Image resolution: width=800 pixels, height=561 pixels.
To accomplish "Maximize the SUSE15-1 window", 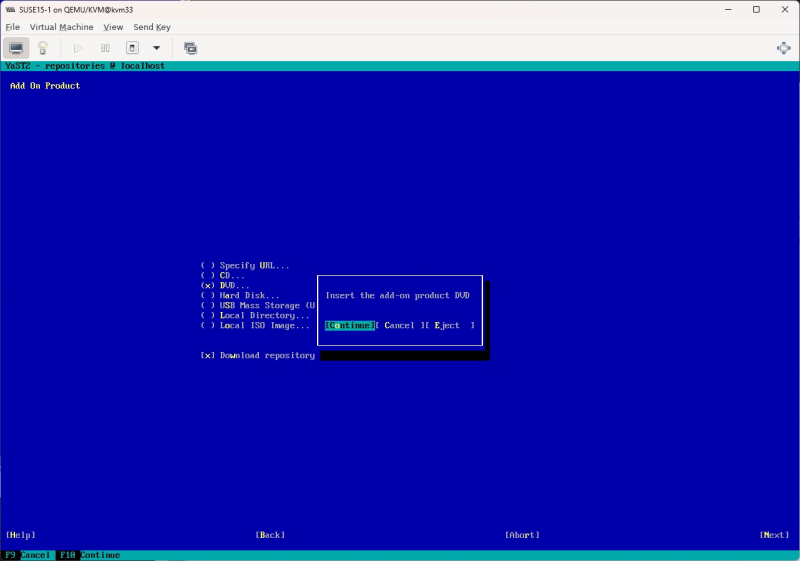I will click(756, 10).
